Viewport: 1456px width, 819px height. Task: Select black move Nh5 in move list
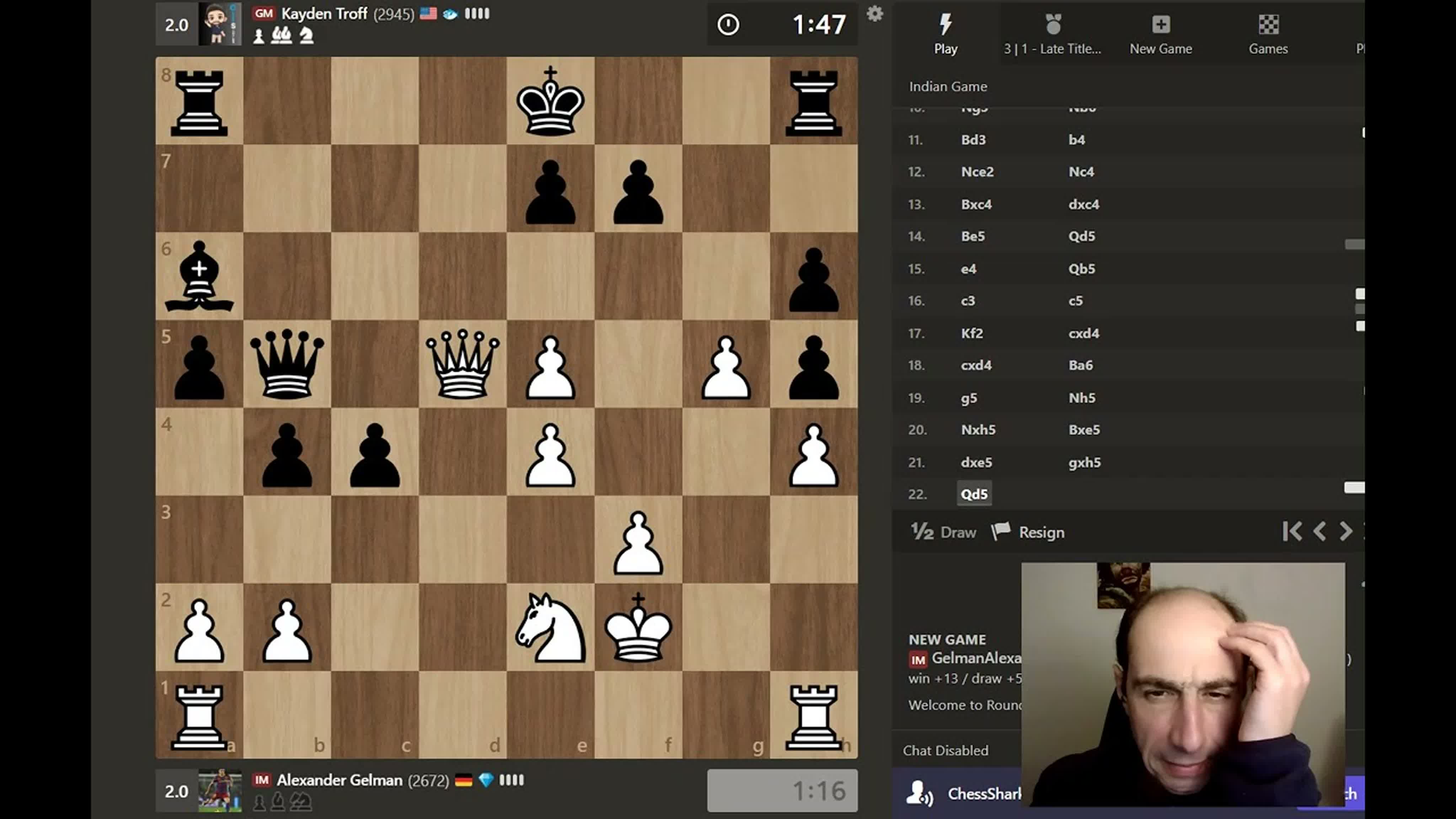tap(1082, 398)
